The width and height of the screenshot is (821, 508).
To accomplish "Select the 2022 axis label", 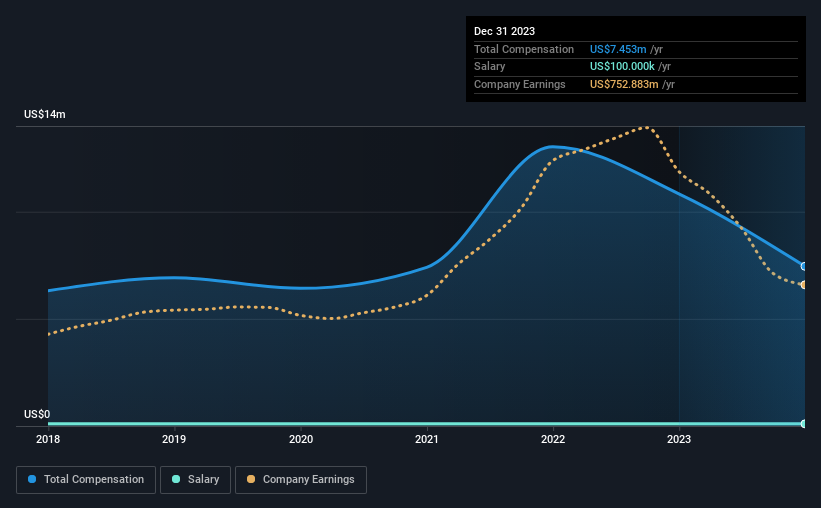I will point(553,439).
